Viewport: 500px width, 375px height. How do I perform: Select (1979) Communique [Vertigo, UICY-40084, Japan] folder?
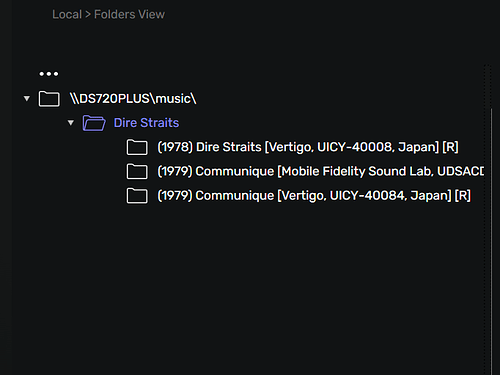coord(314,196)
